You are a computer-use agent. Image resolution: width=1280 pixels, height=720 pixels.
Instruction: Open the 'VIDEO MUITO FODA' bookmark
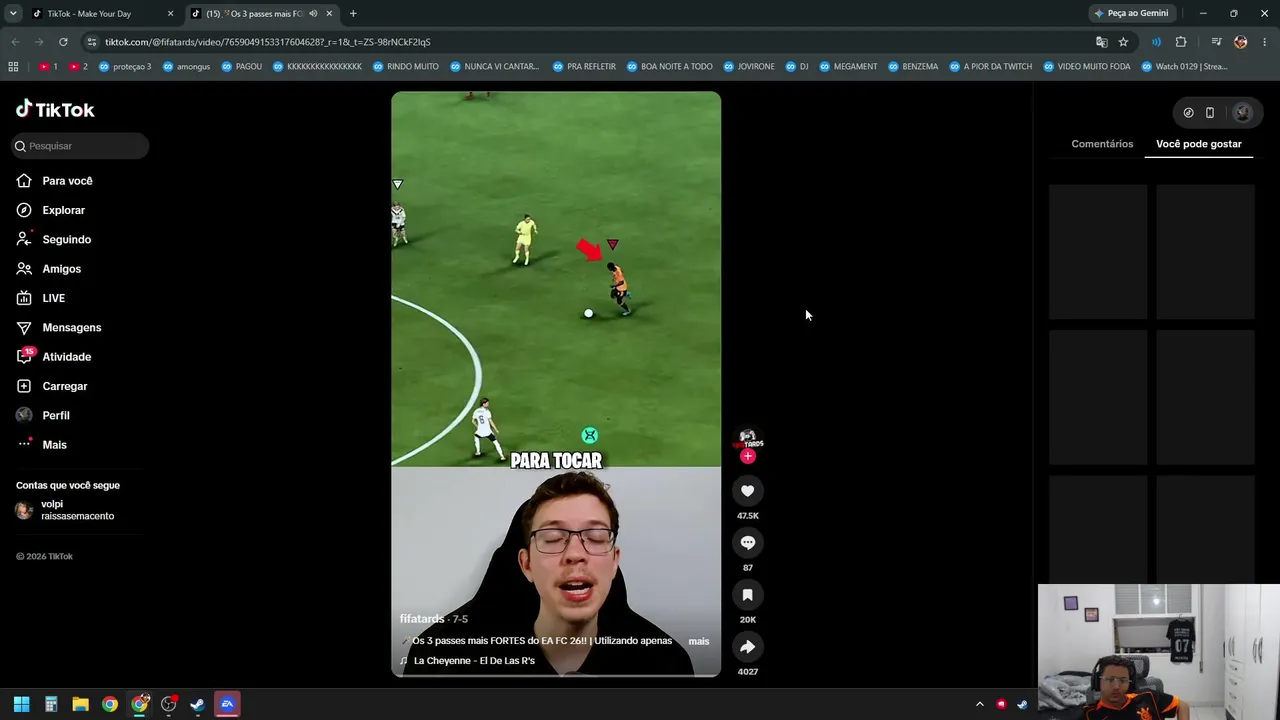(1087, 67)
